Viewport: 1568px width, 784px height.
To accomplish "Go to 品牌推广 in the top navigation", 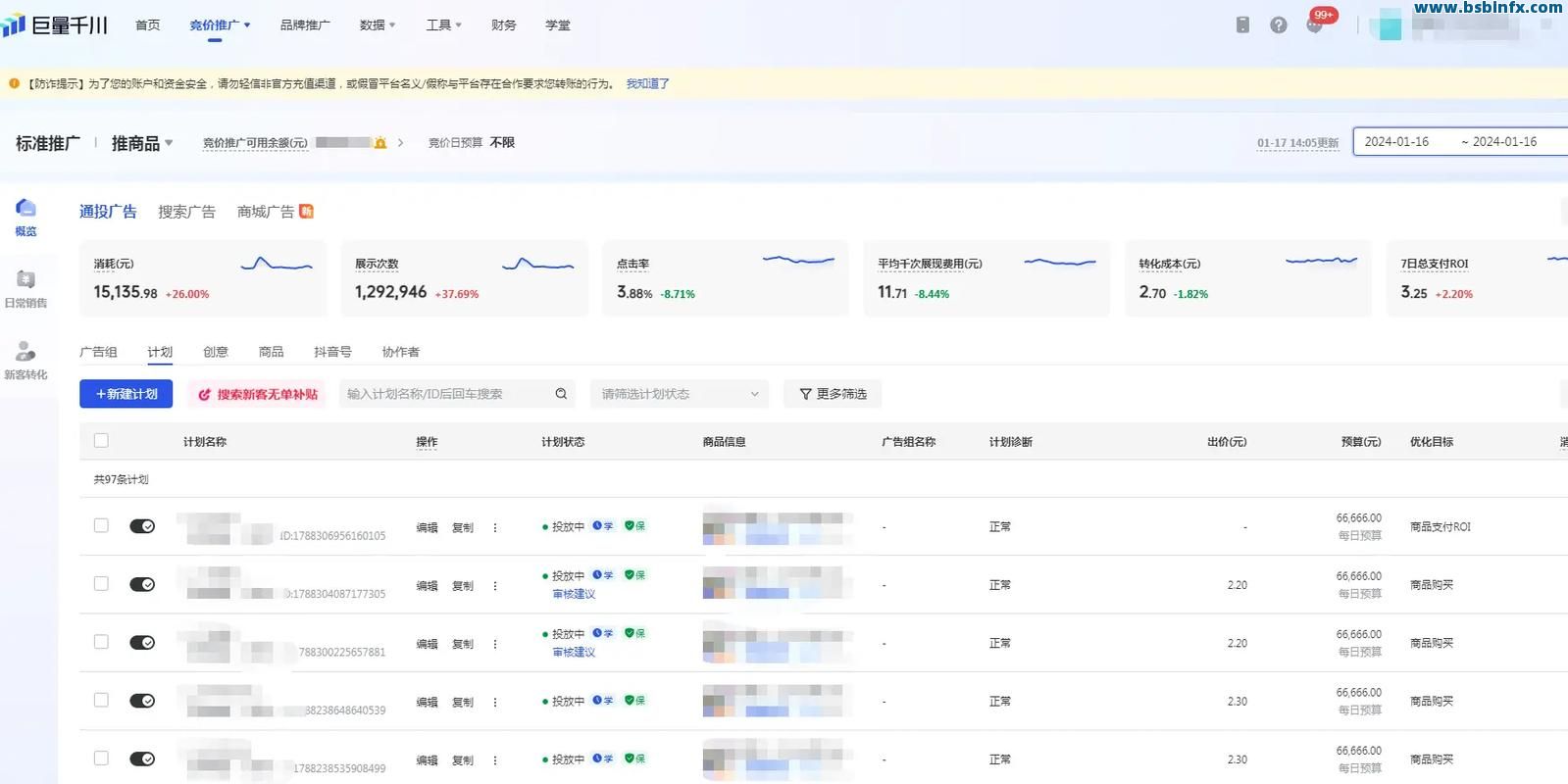I will click(x=305, y=25).
